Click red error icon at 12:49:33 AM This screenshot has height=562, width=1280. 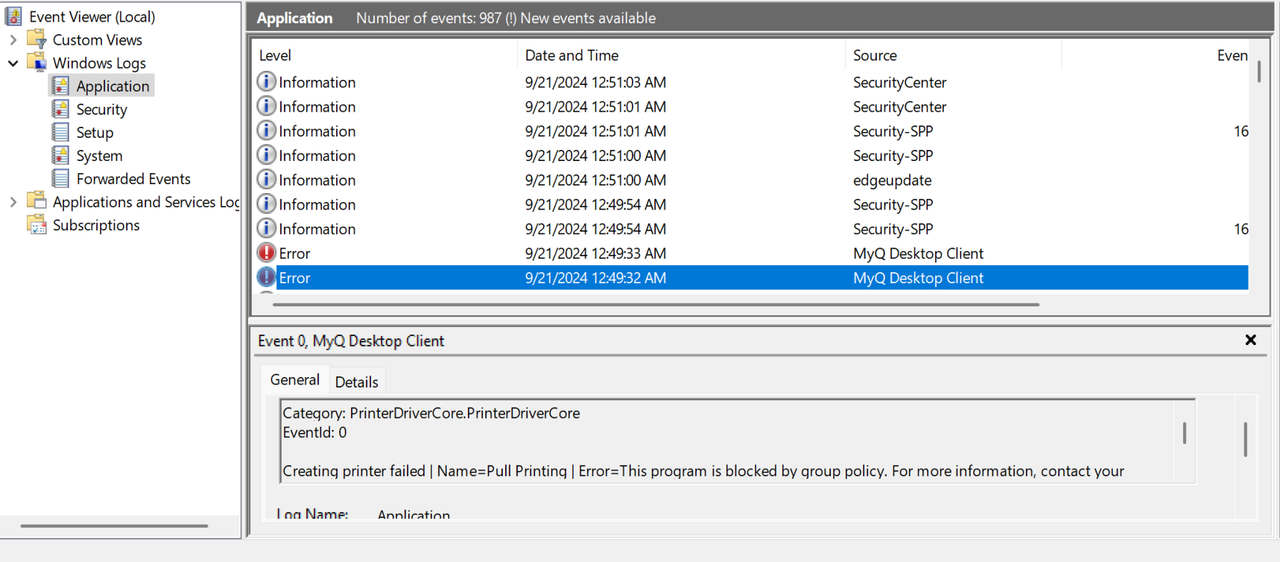[x=266, y=254]
